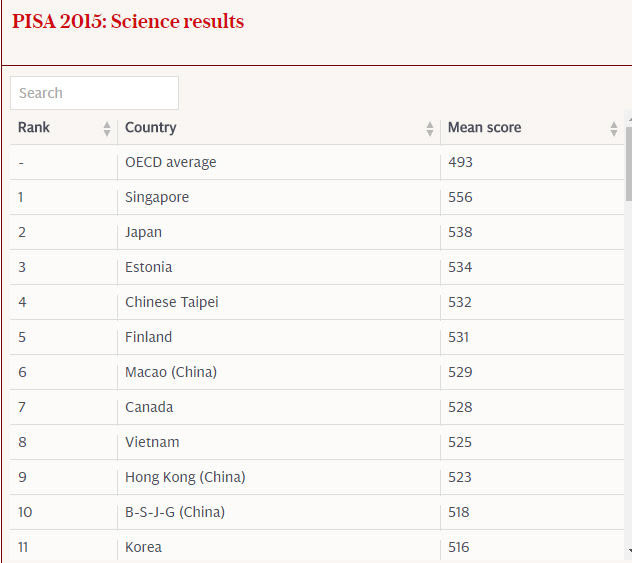Click the Mean score sort arrows icon
The width and height of the screenshot is (632, 563).
[x=613, y=129]
